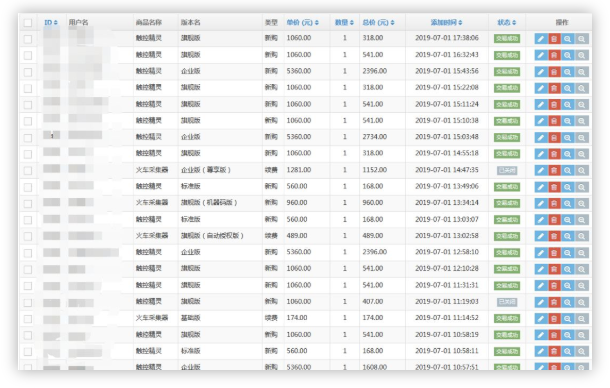The image size is (610, 388).
Task: Edit the order added at 17:38:06
Action: (x=541, y=39)
